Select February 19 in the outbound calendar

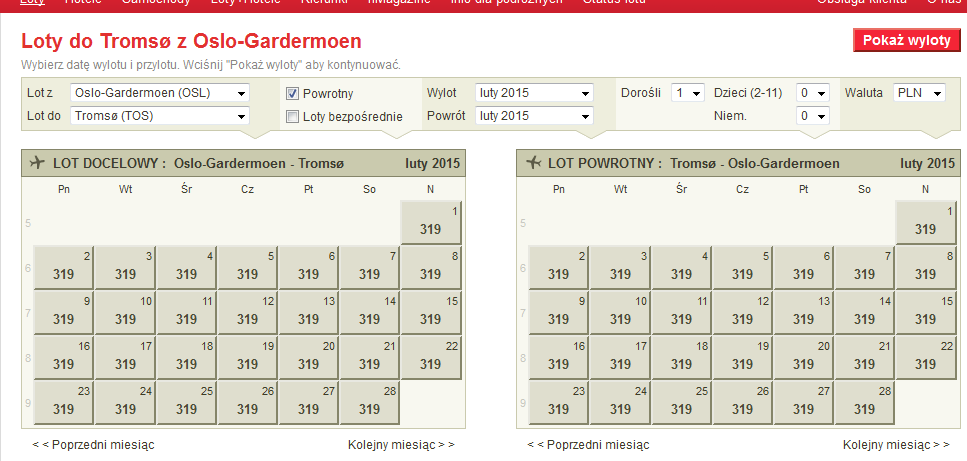pyautogui.click(x=247, y=357)
